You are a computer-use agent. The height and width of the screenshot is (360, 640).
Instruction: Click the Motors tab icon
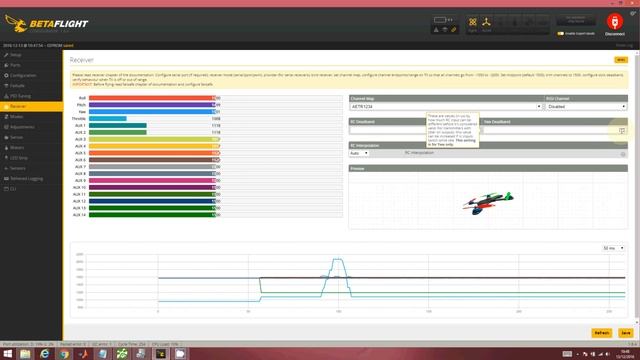pyautogui.click(x=6, y=148)
